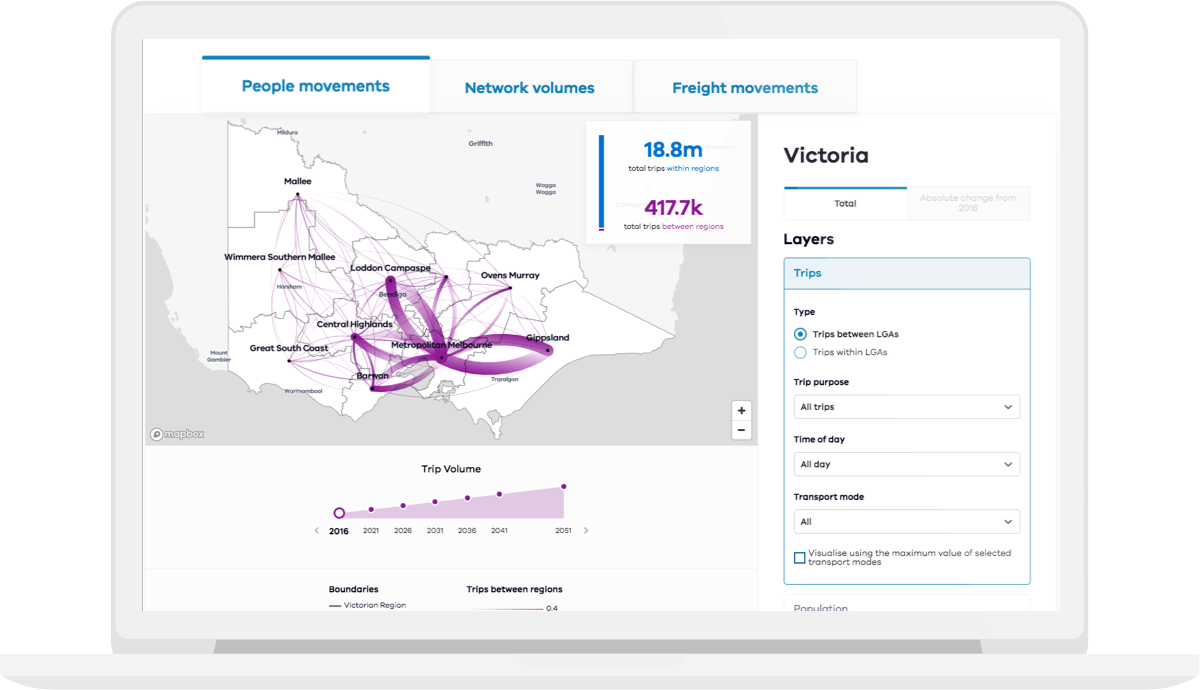Click the Mallee region node on map
Image resolution: width=1200 pixels, height=690 pixels.
(297, 195)
